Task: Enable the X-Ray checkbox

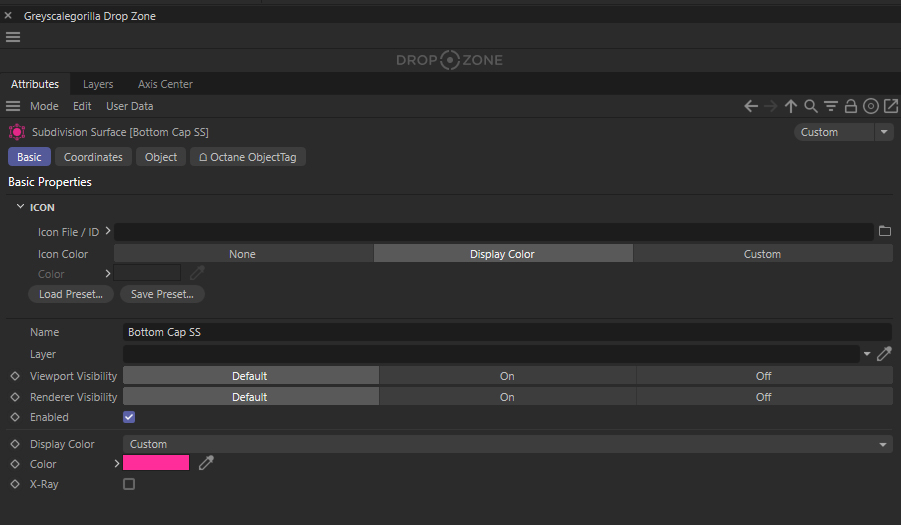Action: pos(129,484)
